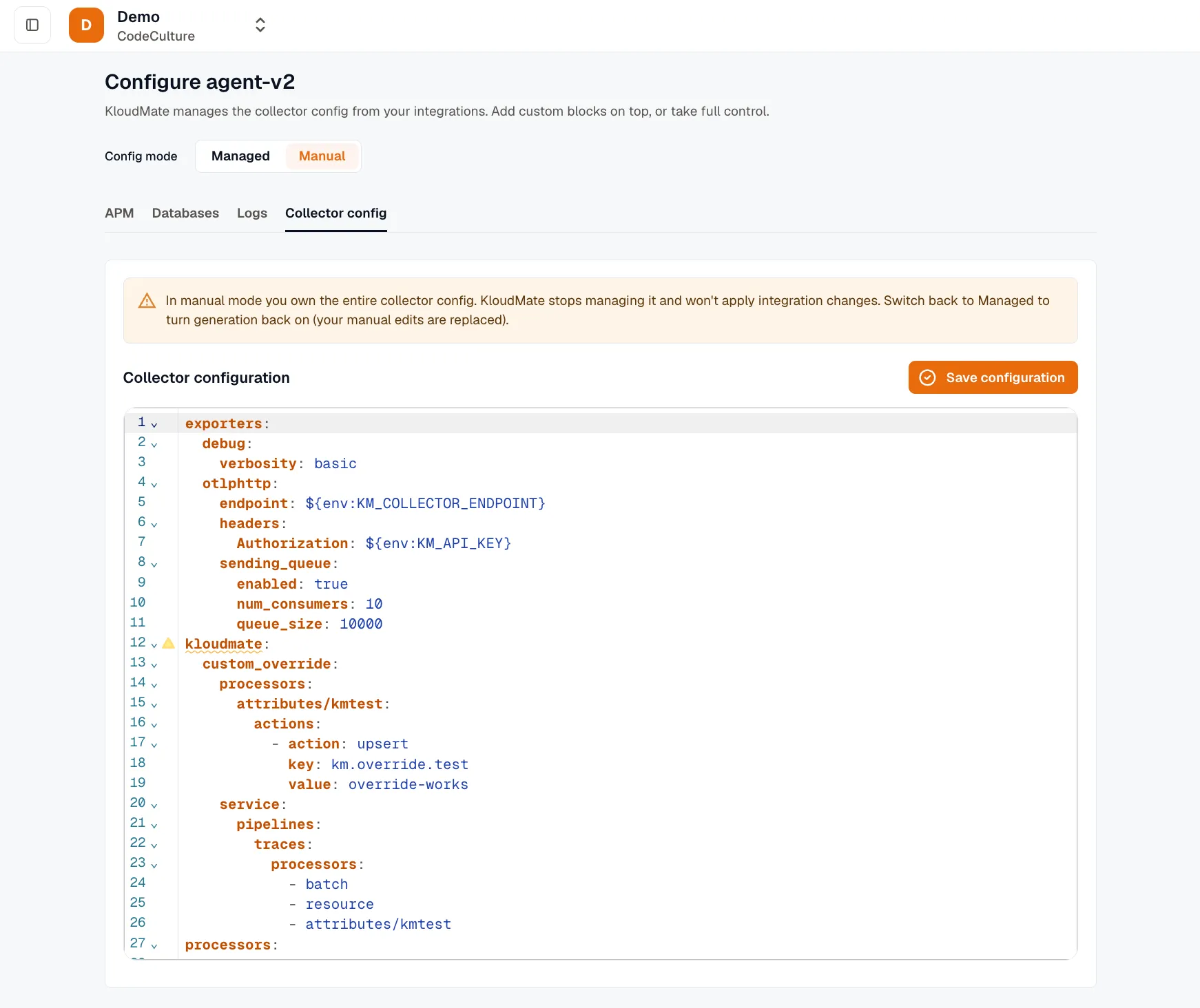
Task: Click the yellow warning marker beside kloudmate
Action: (x=168, y=643)
